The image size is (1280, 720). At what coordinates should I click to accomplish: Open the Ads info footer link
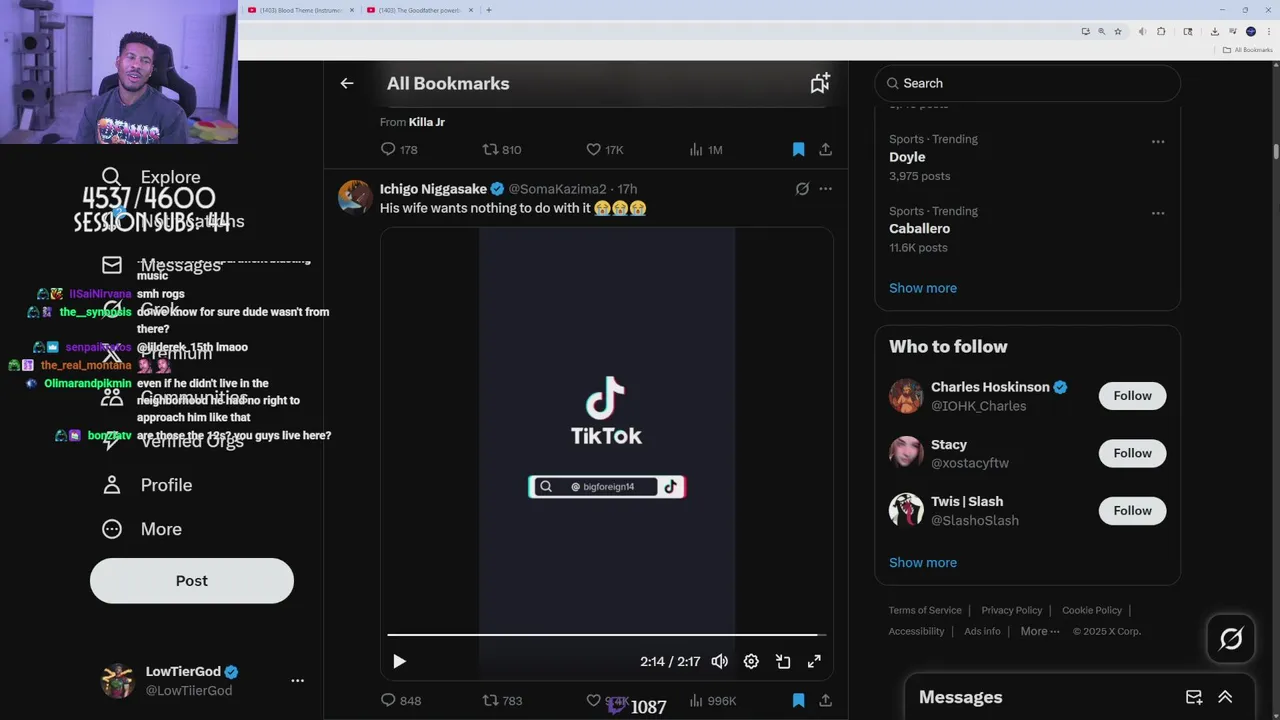[982, 632]
